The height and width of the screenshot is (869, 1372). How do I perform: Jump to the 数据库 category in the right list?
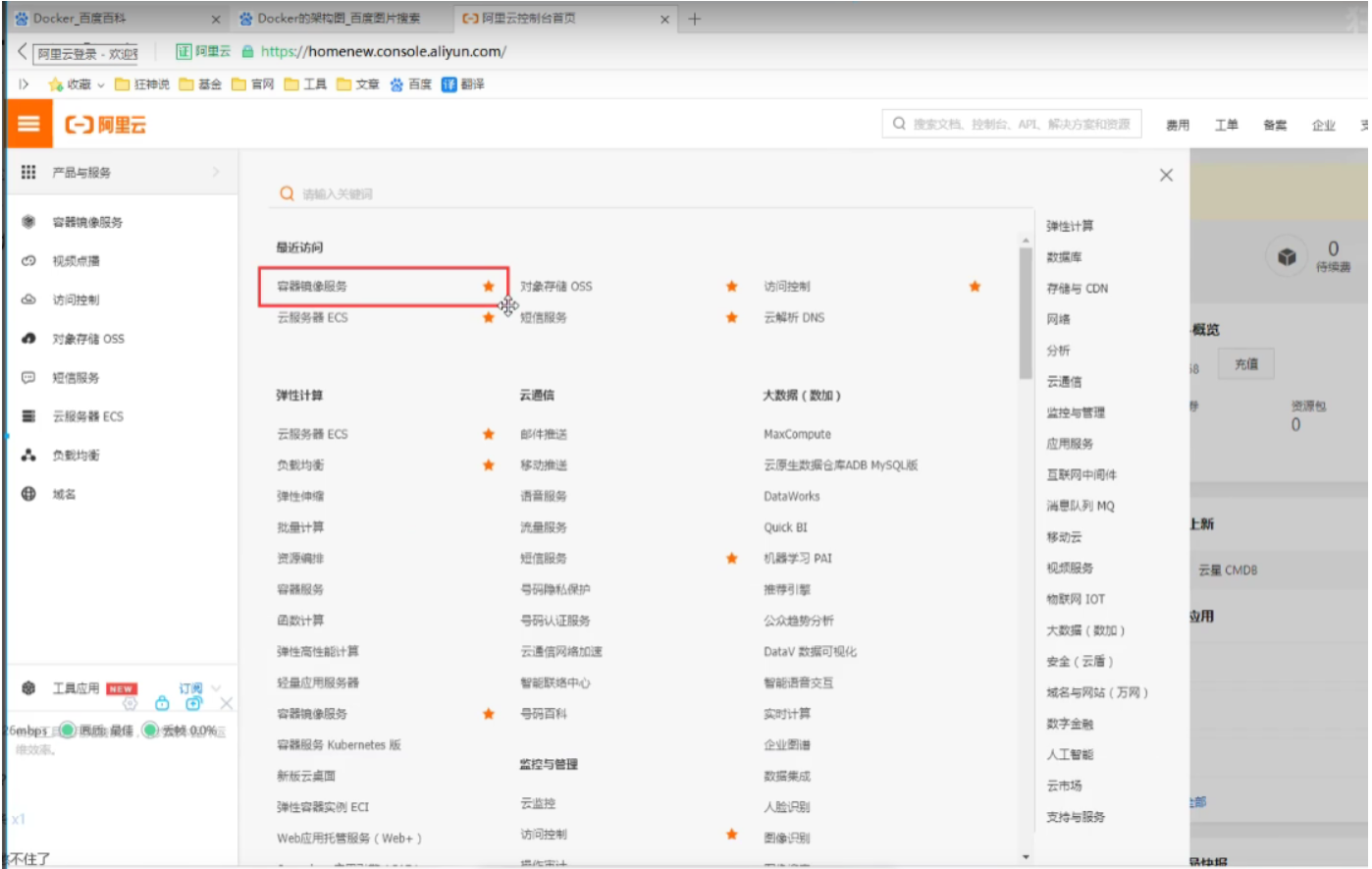coord(1064,257)
